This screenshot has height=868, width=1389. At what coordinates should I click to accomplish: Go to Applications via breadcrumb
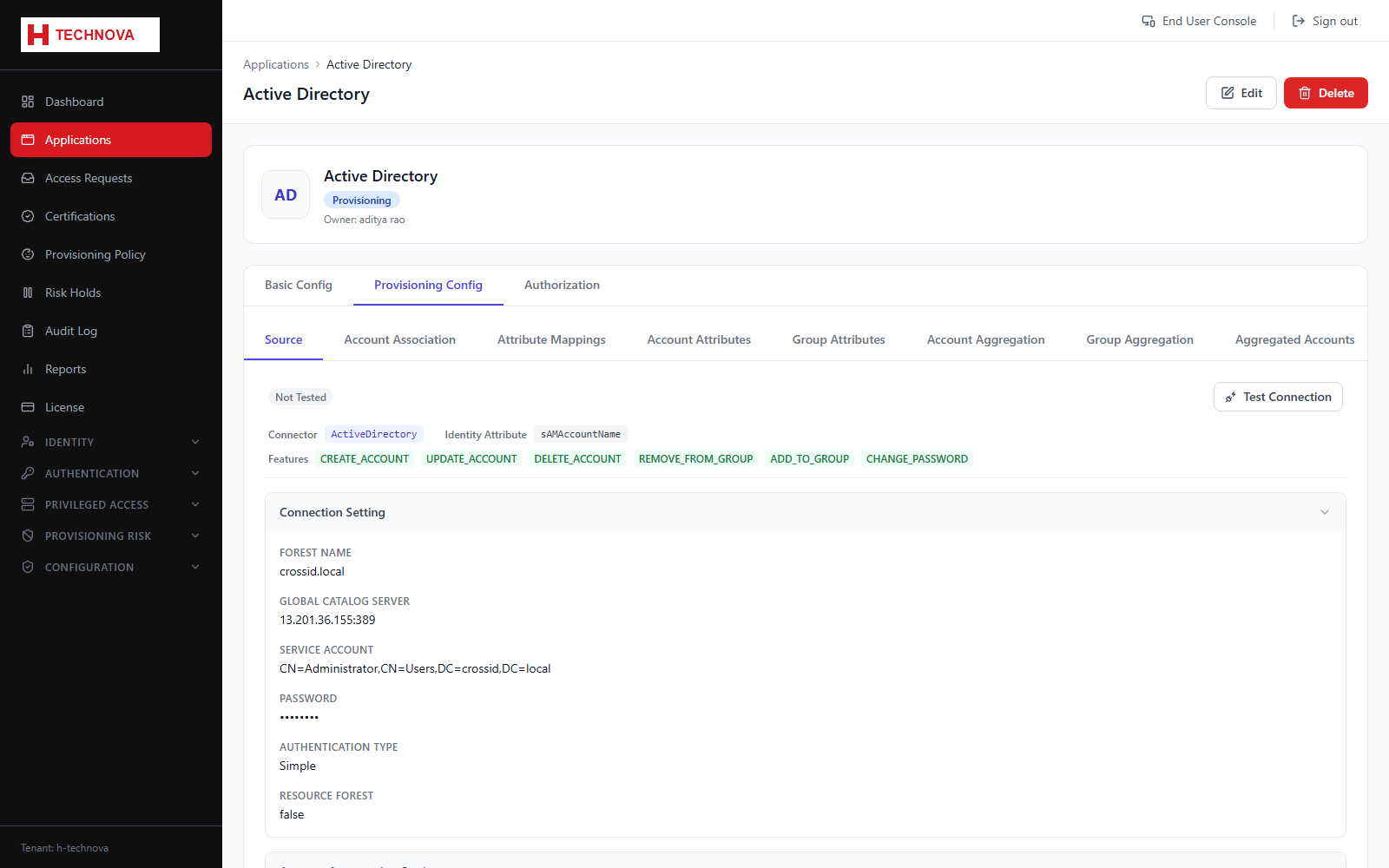[276, 64]
